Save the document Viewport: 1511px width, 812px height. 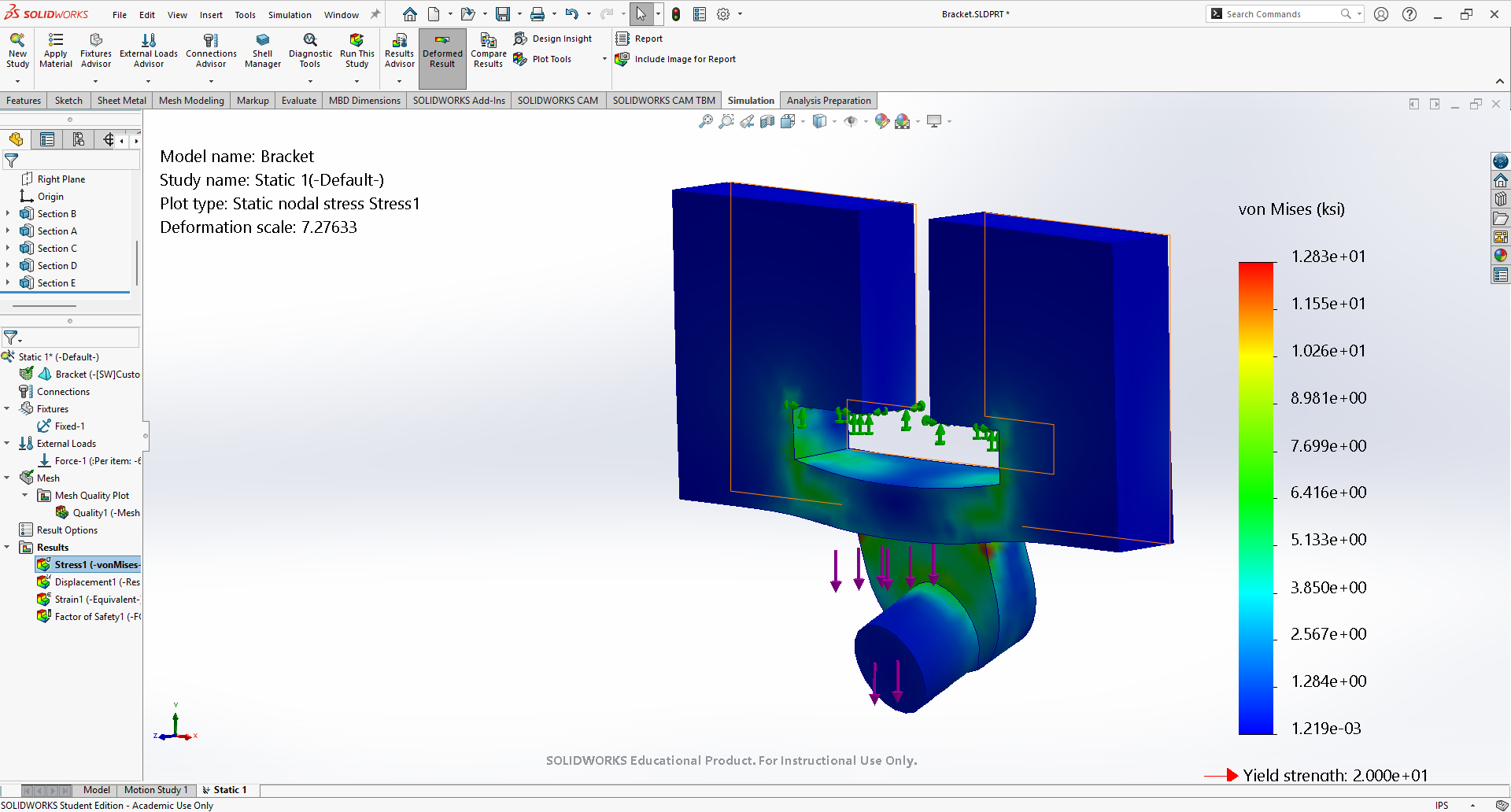(502, 14)
